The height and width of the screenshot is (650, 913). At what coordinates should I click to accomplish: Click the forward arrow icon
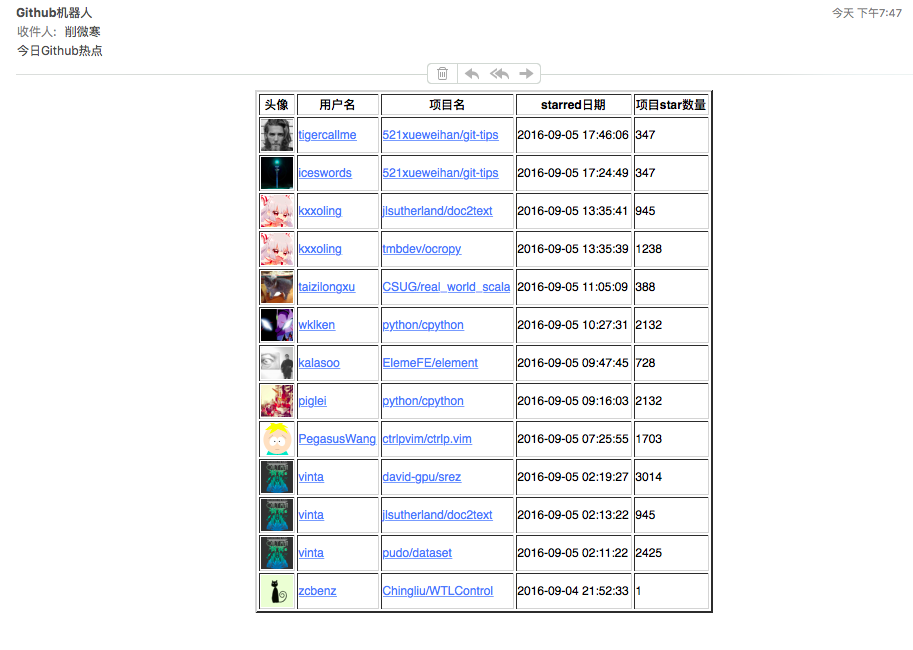click(x=526, y=73)
